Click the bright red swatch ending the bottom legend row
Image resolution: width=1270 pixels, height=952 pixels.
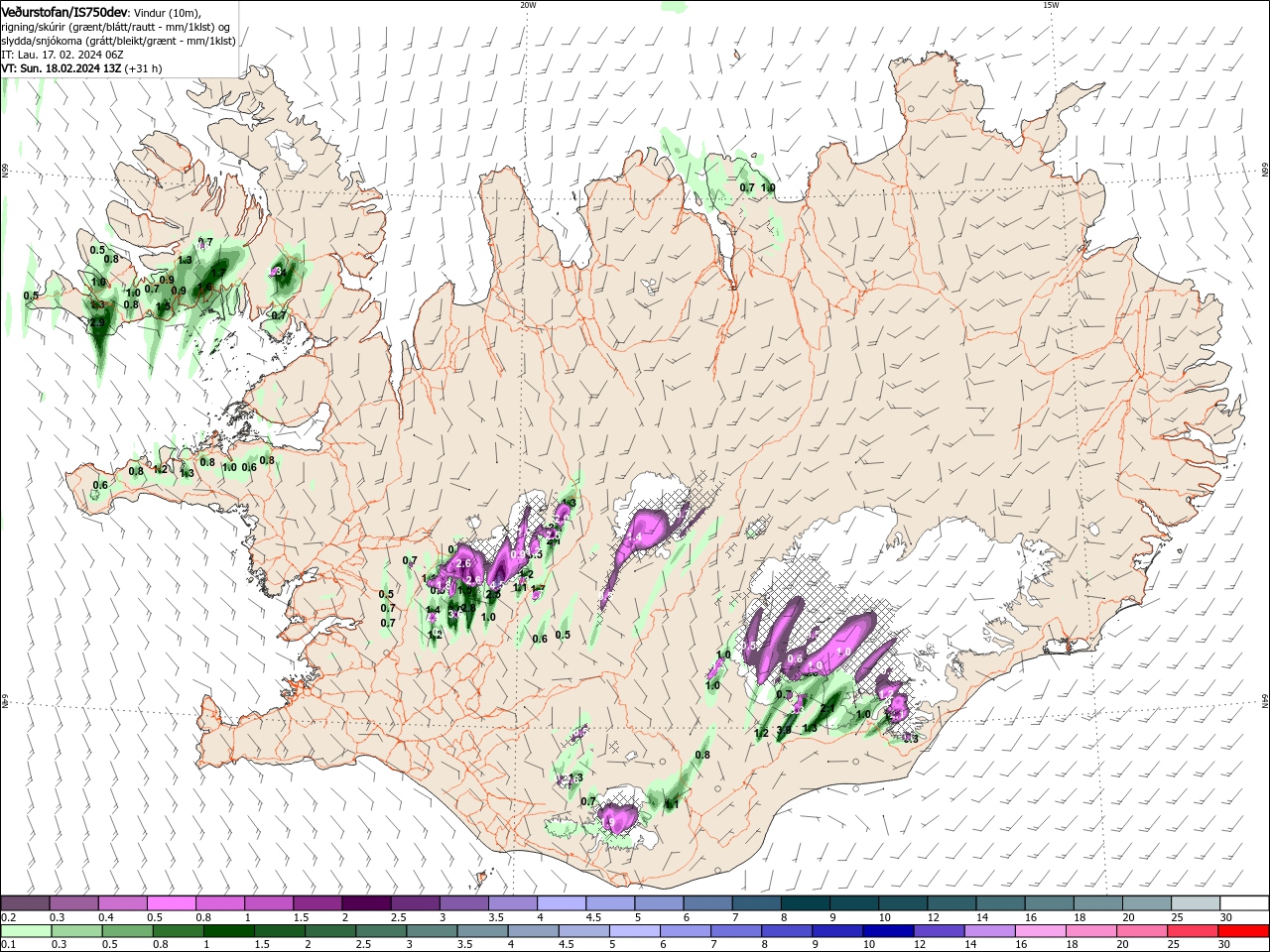(1243, 931)
